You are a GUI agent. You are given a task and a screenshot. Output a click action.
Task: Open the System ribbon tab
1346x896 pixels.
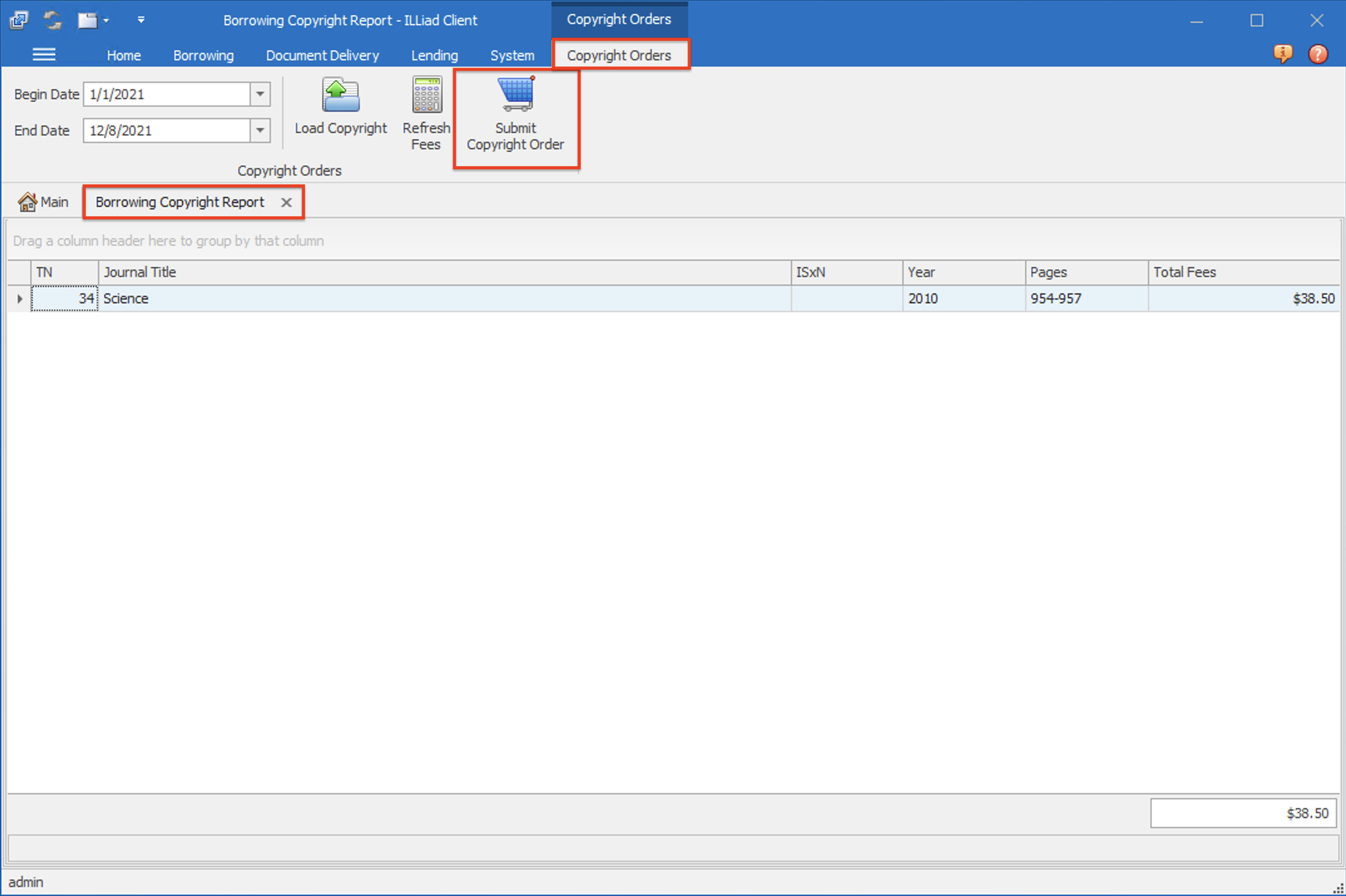pos(512,55)
